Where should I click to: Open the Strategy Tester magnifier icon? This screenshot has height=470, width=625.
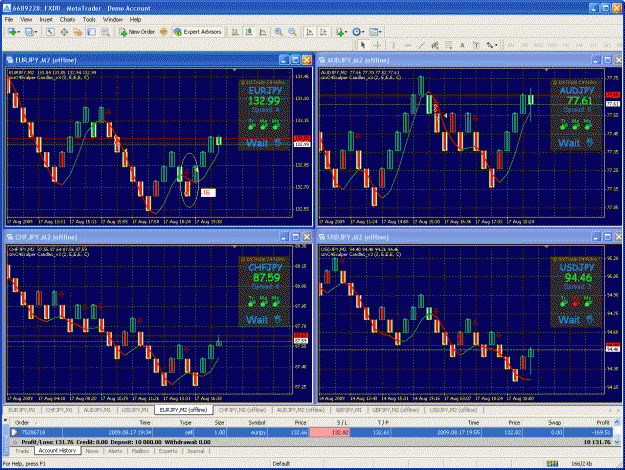tap(105, 32)
